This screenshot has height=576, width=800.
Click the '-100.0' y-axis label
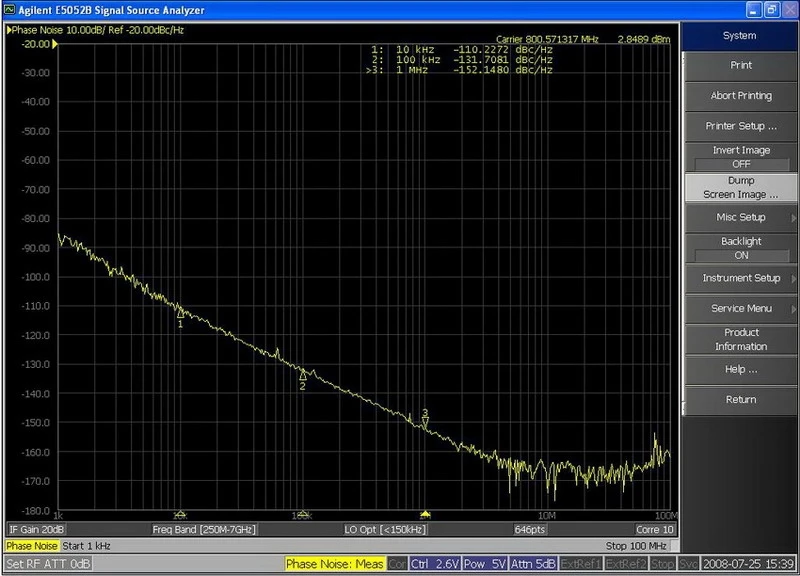pos(36,277)
